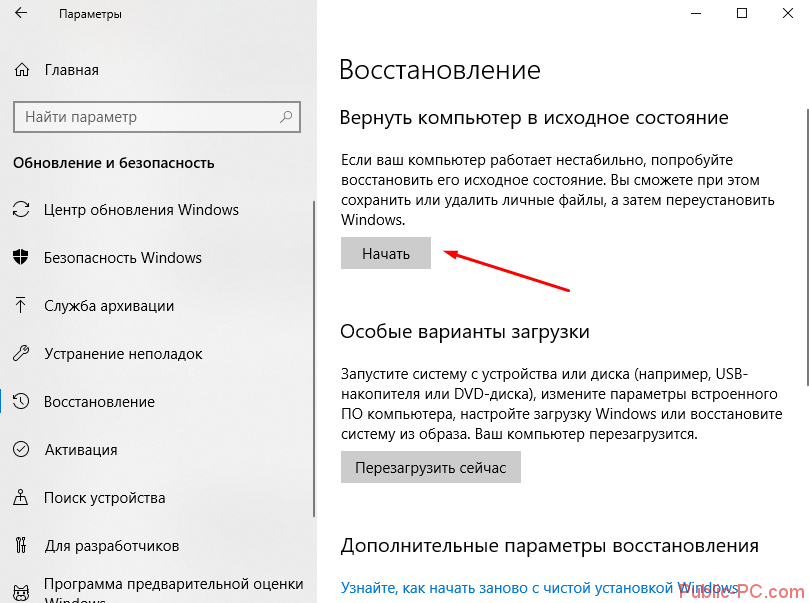Click the locator icon for Поиск устройства
This screenshot has width=809, height=603.
21,497
